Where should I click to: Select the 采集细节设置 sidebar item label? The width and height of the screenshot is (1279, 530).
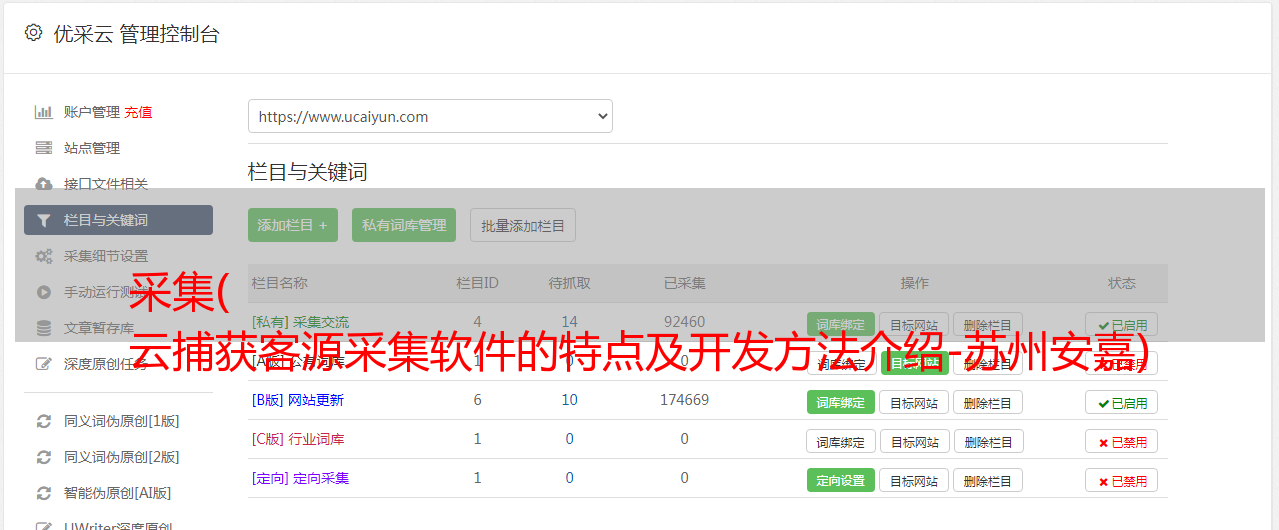click(106, 256)
